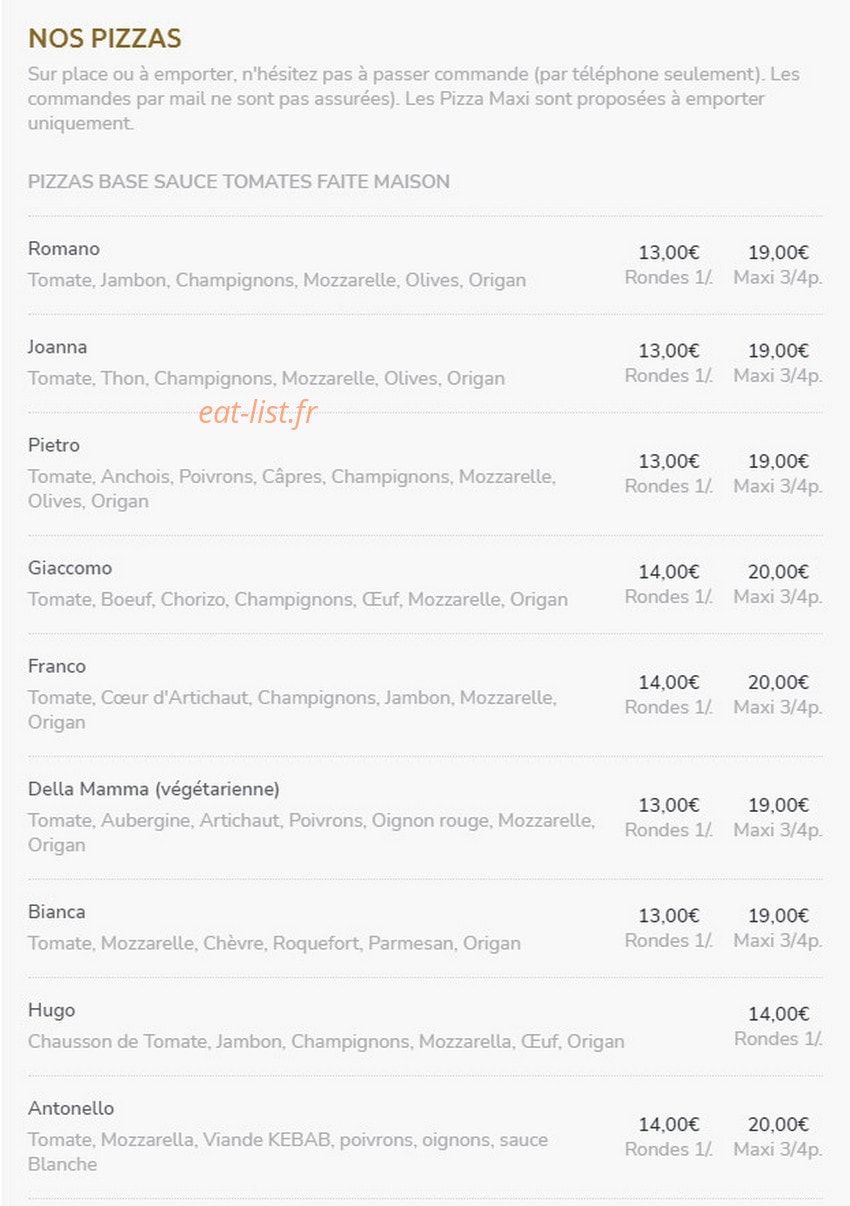This screenshot has width=850, height=1206.
Task: Open the Giaccomo pizza entry
Action: tap(70, 568)
